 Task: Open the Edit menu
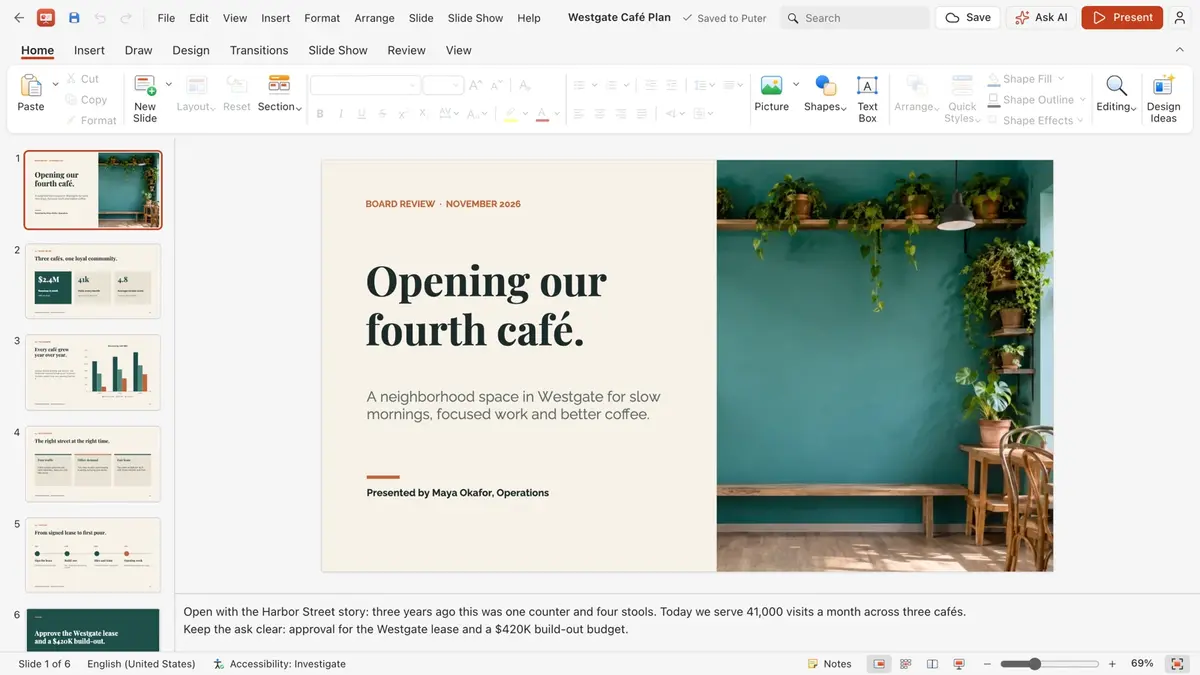point(199,18)
